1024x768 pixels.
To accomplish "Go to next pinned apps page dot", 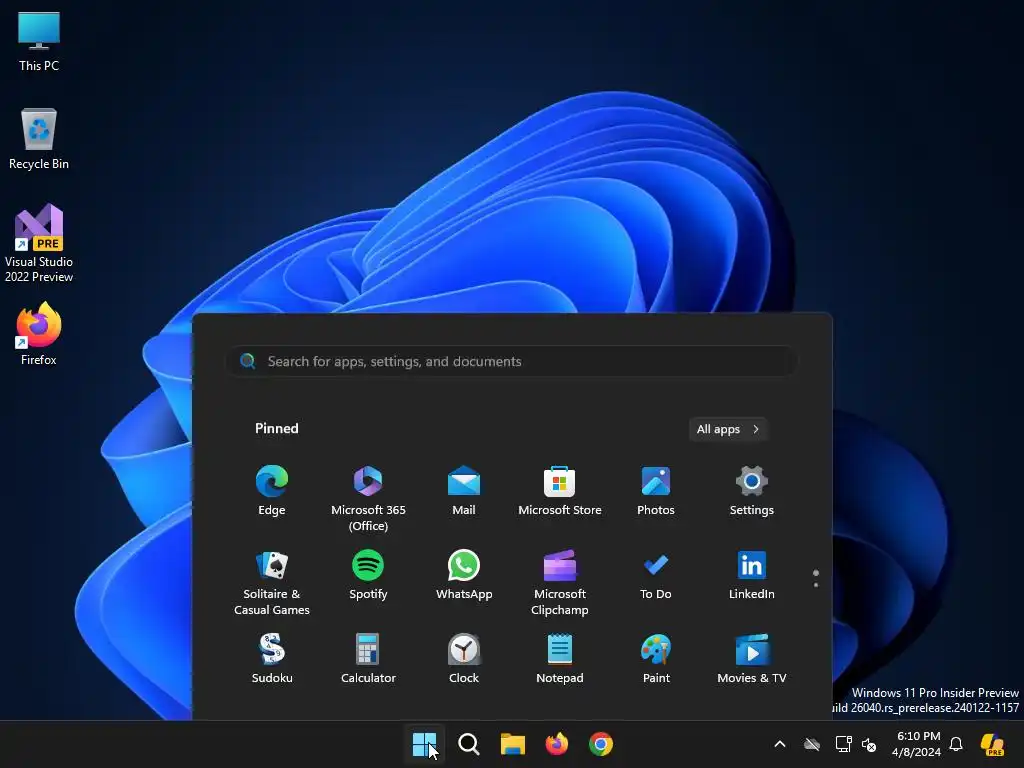I will coord(816,584).
